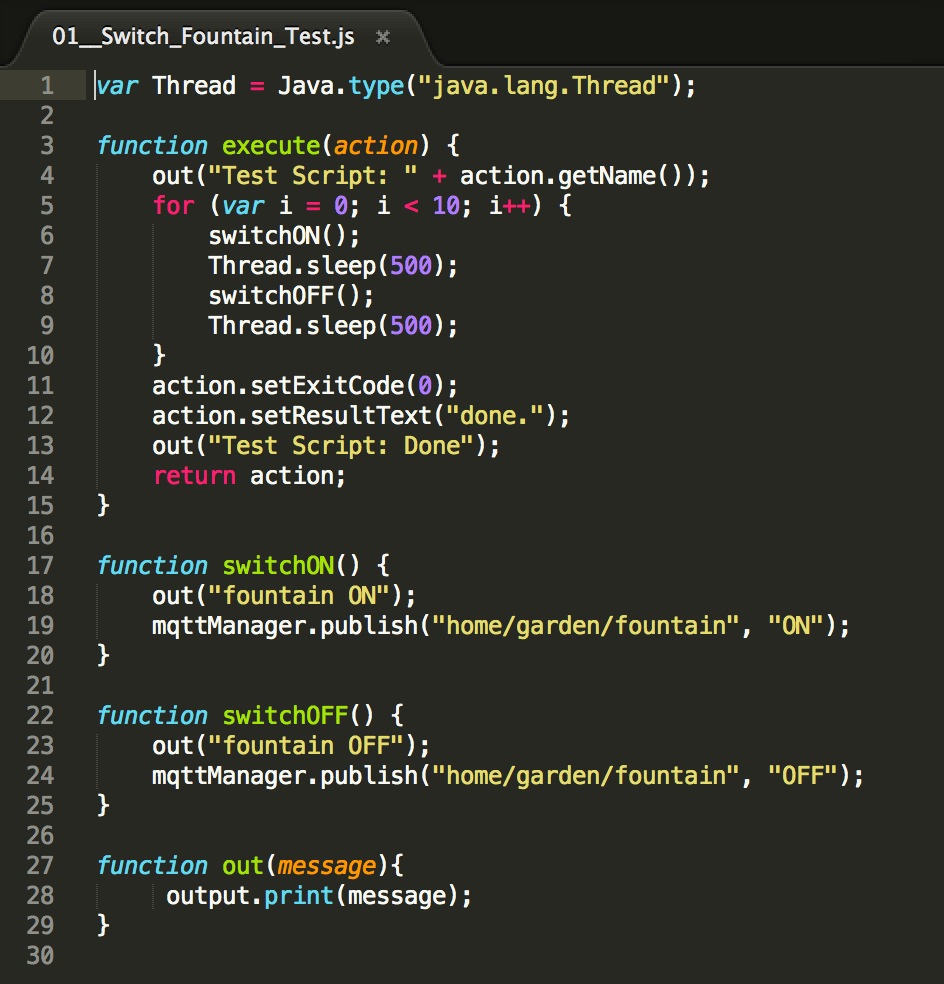Click the 'return' keyword on line 14
Viewport: 944px width, 984px height.
[x=194, y=476]
